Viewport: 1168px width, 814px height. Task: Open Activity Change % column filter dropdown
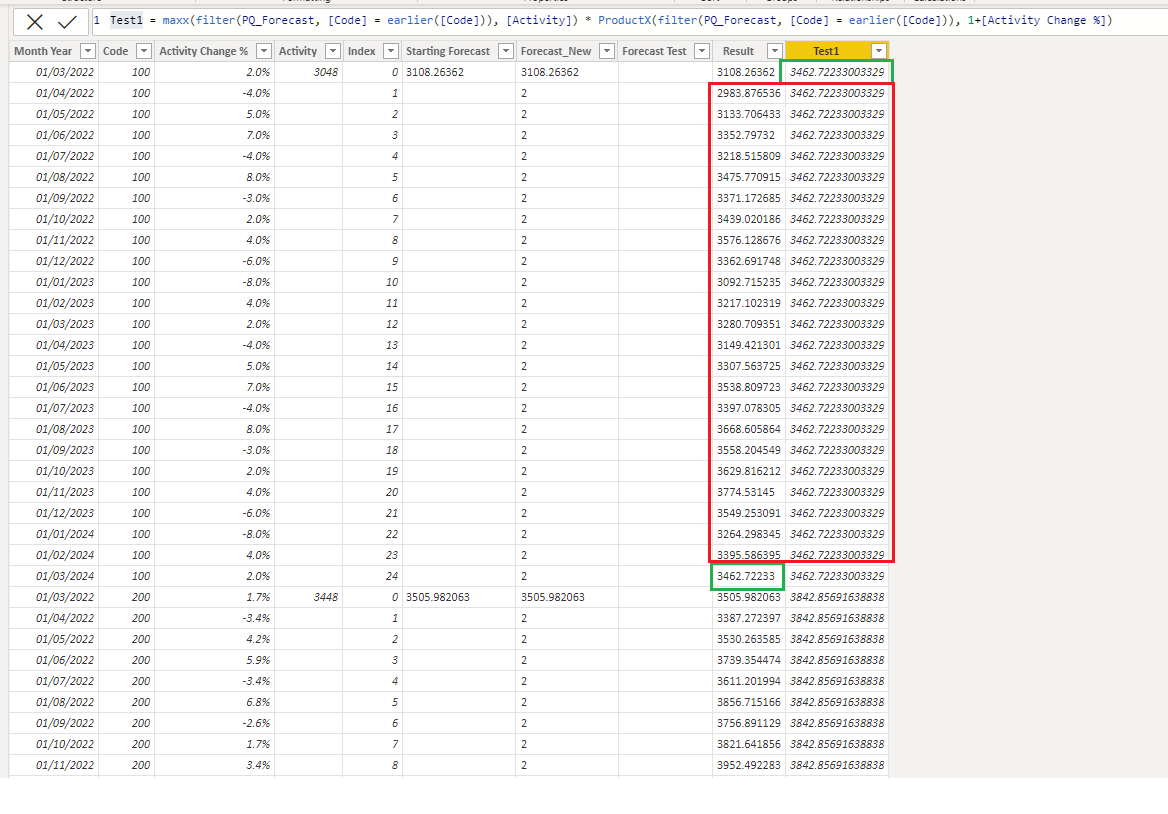point(264,51)
